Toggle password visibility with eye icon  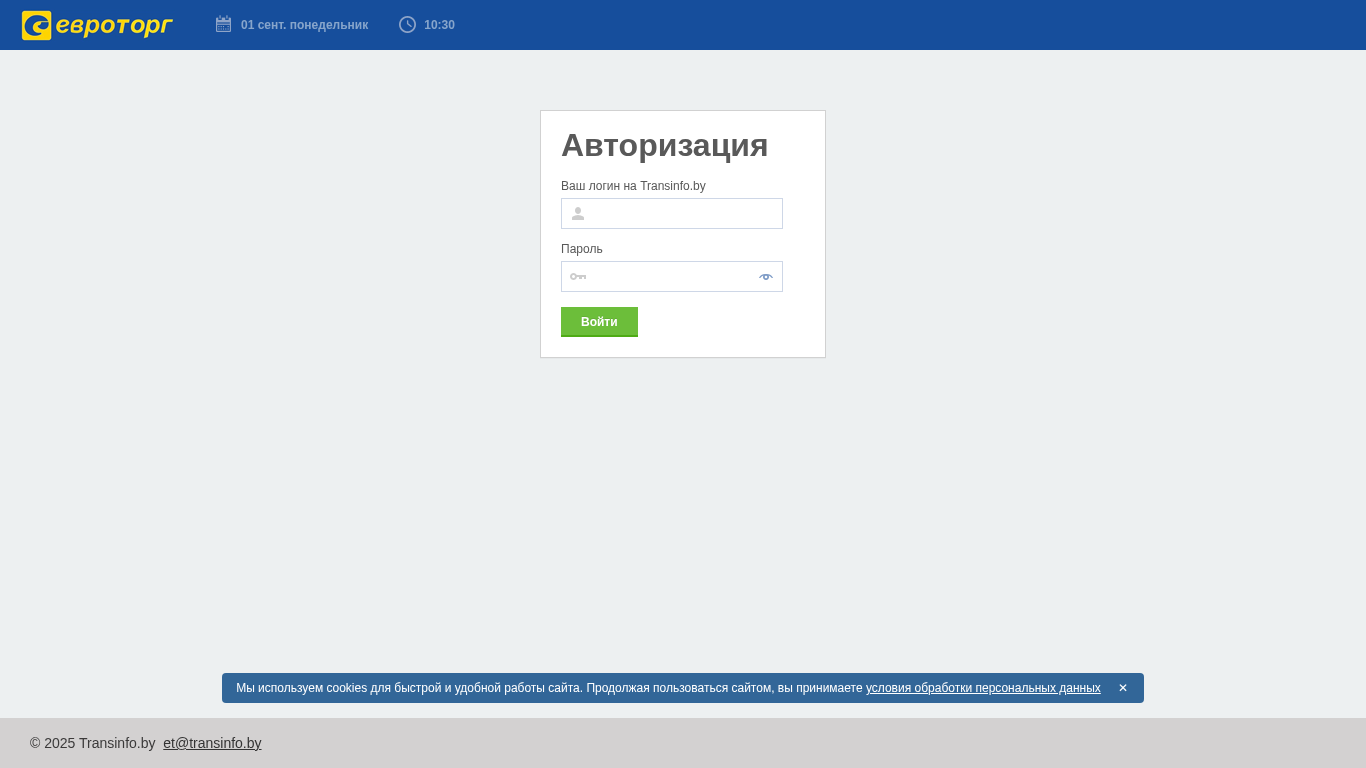(766, 276)
